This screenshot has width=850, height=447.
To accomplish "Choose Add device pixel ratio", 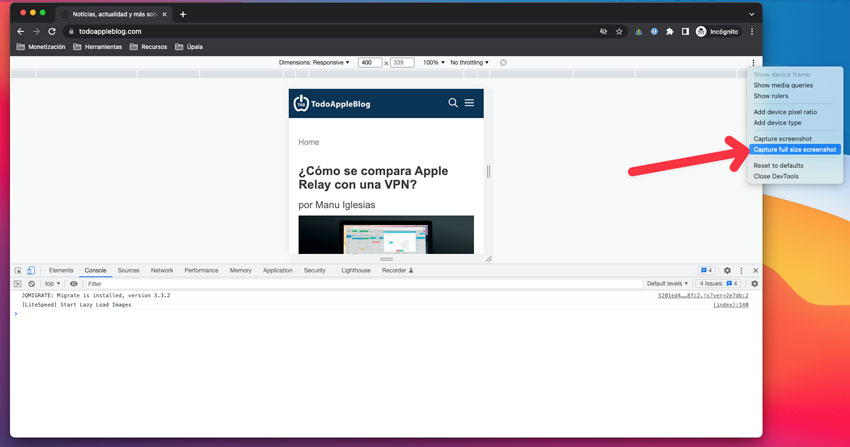I will tap(785, 112).
